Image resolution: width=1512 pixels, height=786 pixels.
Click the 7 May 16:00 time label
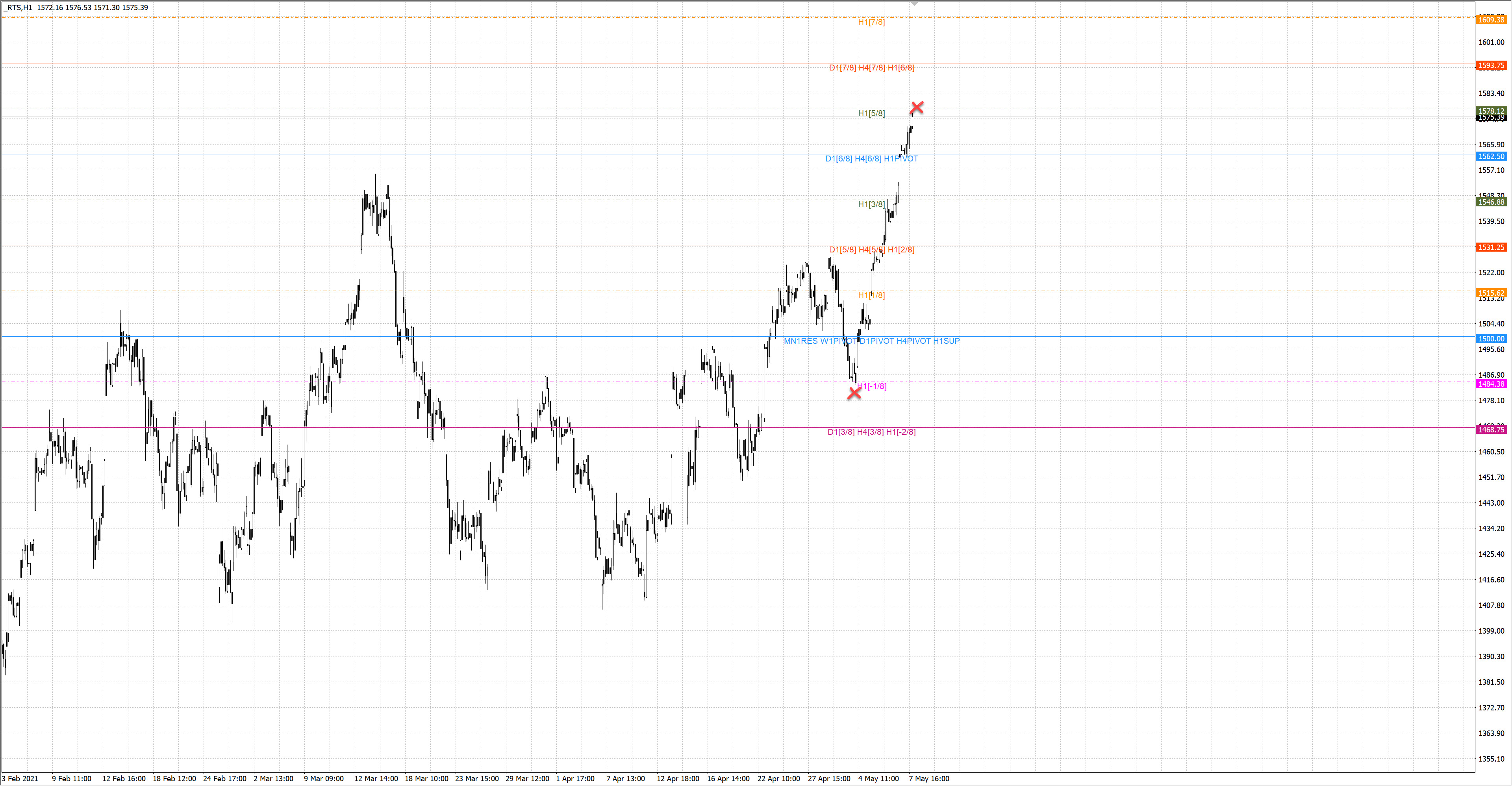928,779
